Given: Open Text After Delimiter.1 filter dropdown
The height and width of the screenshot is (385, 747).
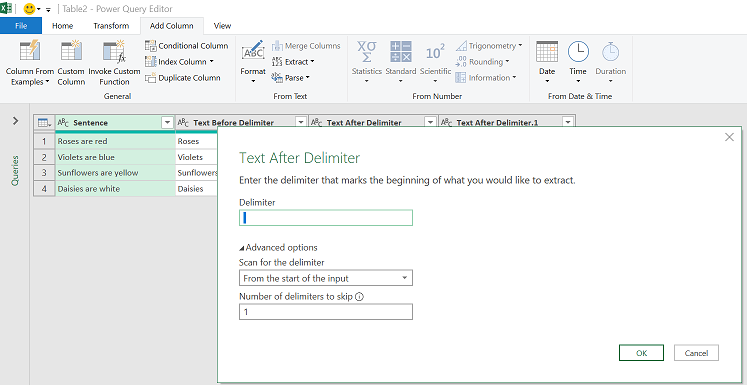Looking at the screenshot, I should [568, 123].
